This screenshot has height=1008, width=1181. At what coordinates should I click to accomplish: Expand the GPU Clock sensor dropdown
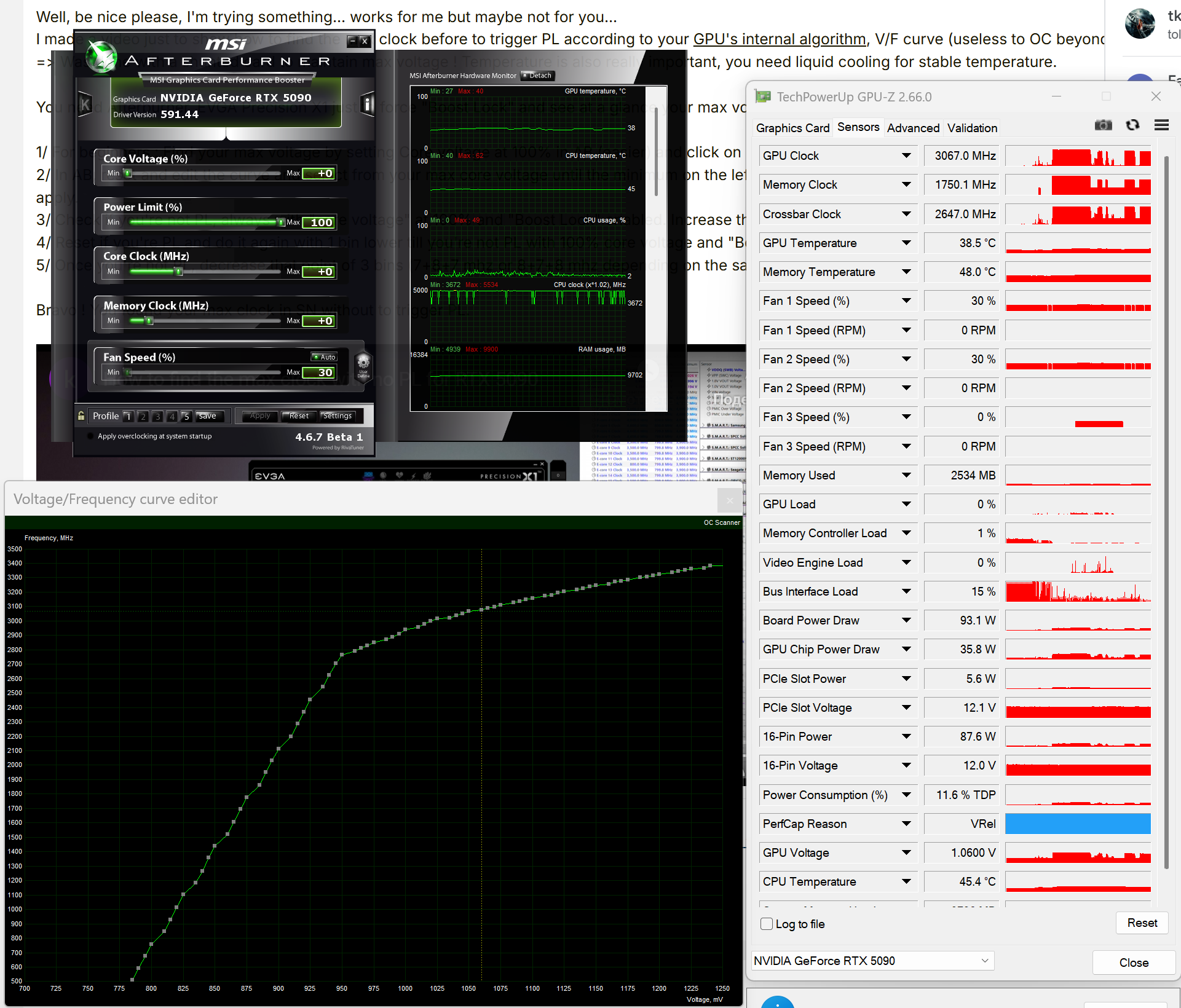click(906, 156)
